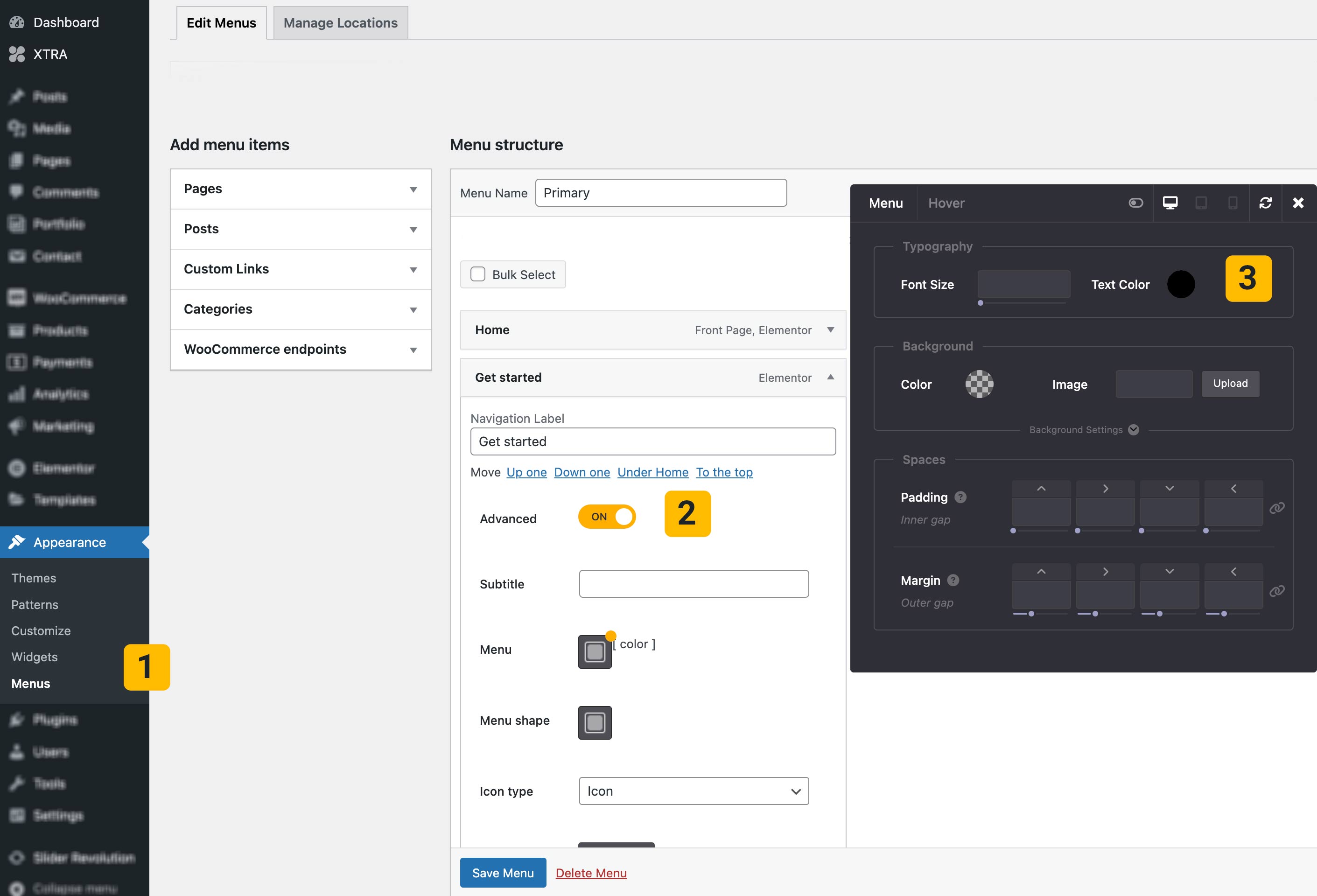Click the mobile device icon in the style panel
This screenshot has width=1317, height=896.
1232,203
